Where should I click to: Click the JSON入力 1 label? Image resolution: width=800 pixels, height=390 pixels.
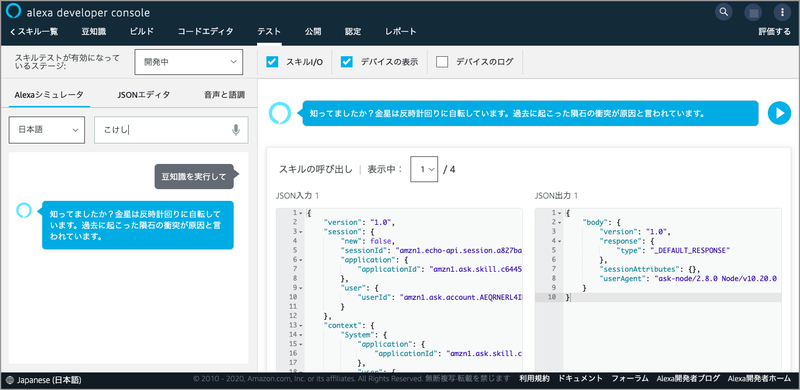tap(297, 196)
